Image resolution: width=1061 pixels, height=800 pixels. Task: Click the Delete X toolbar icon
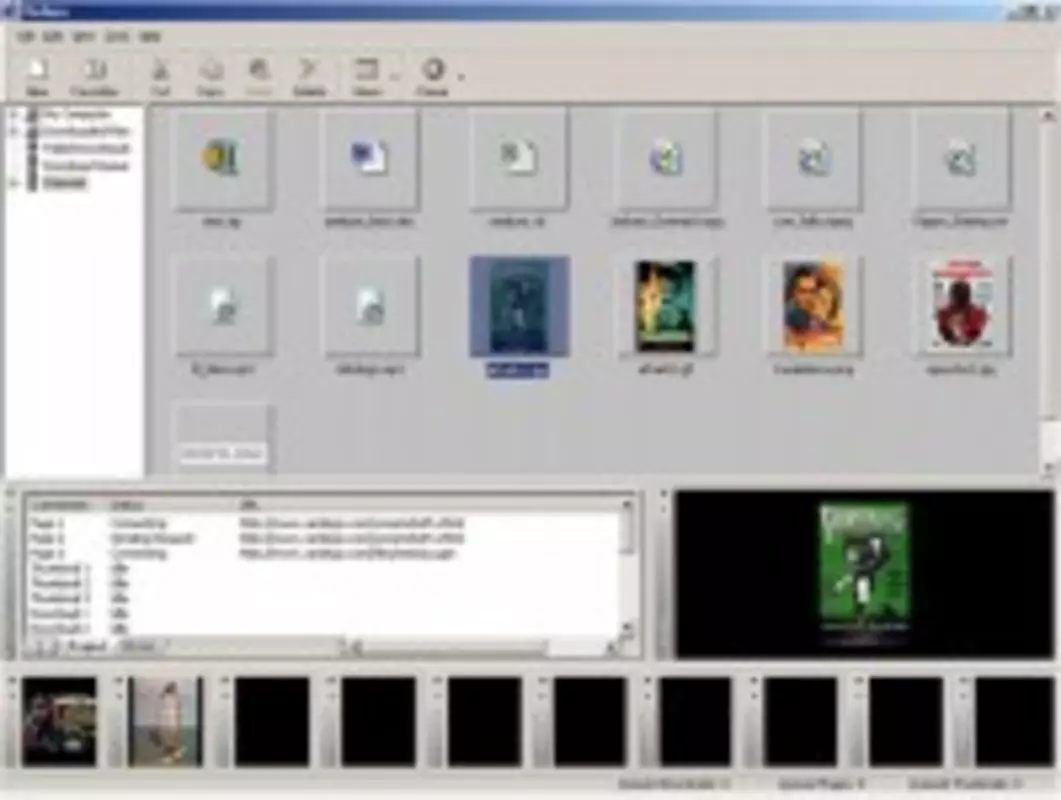[x=309, y=76]
